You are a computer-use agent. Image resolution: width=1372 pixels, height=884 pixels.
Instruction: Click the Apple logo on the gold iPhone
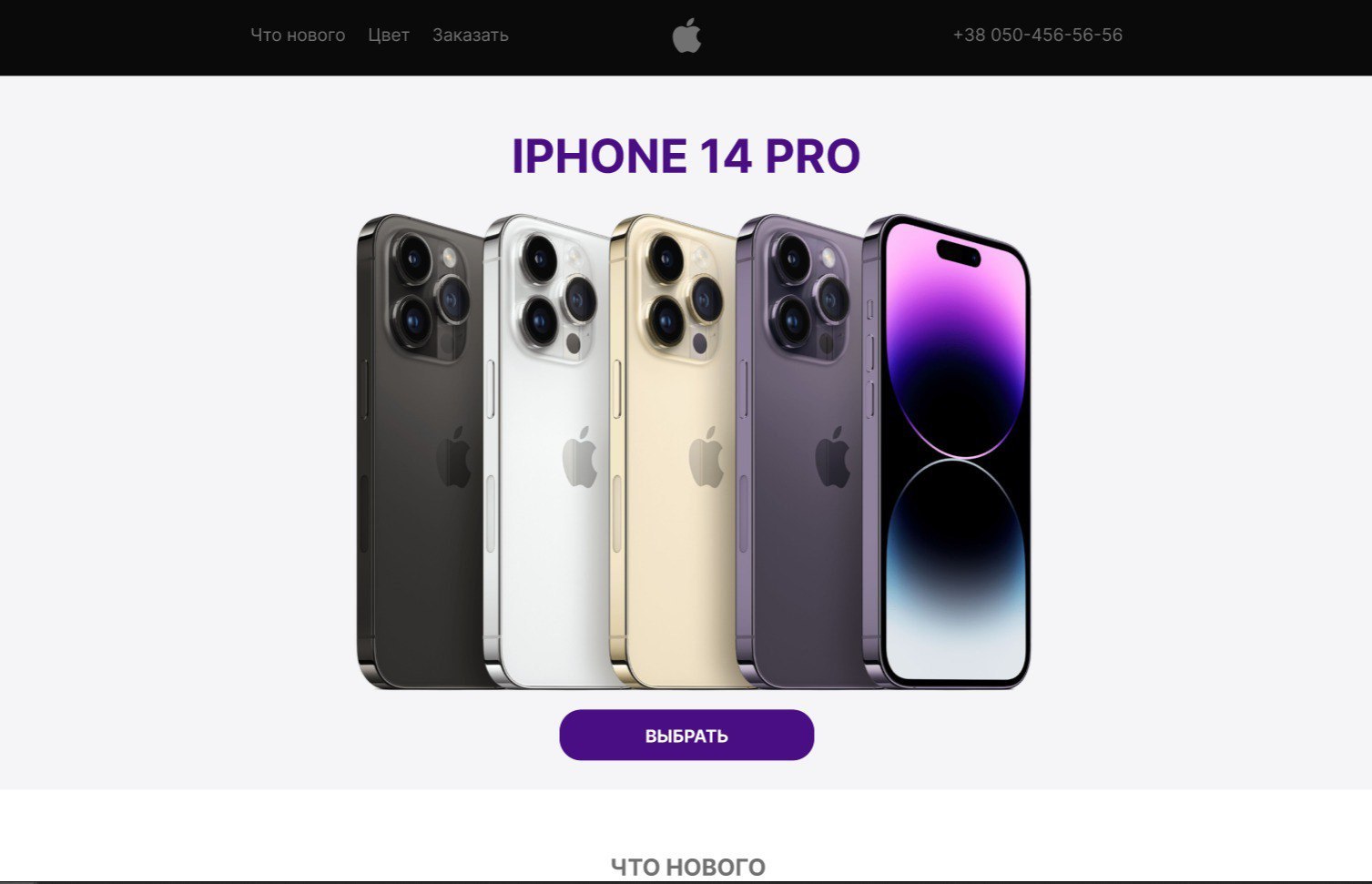click(x=706, y=456)
